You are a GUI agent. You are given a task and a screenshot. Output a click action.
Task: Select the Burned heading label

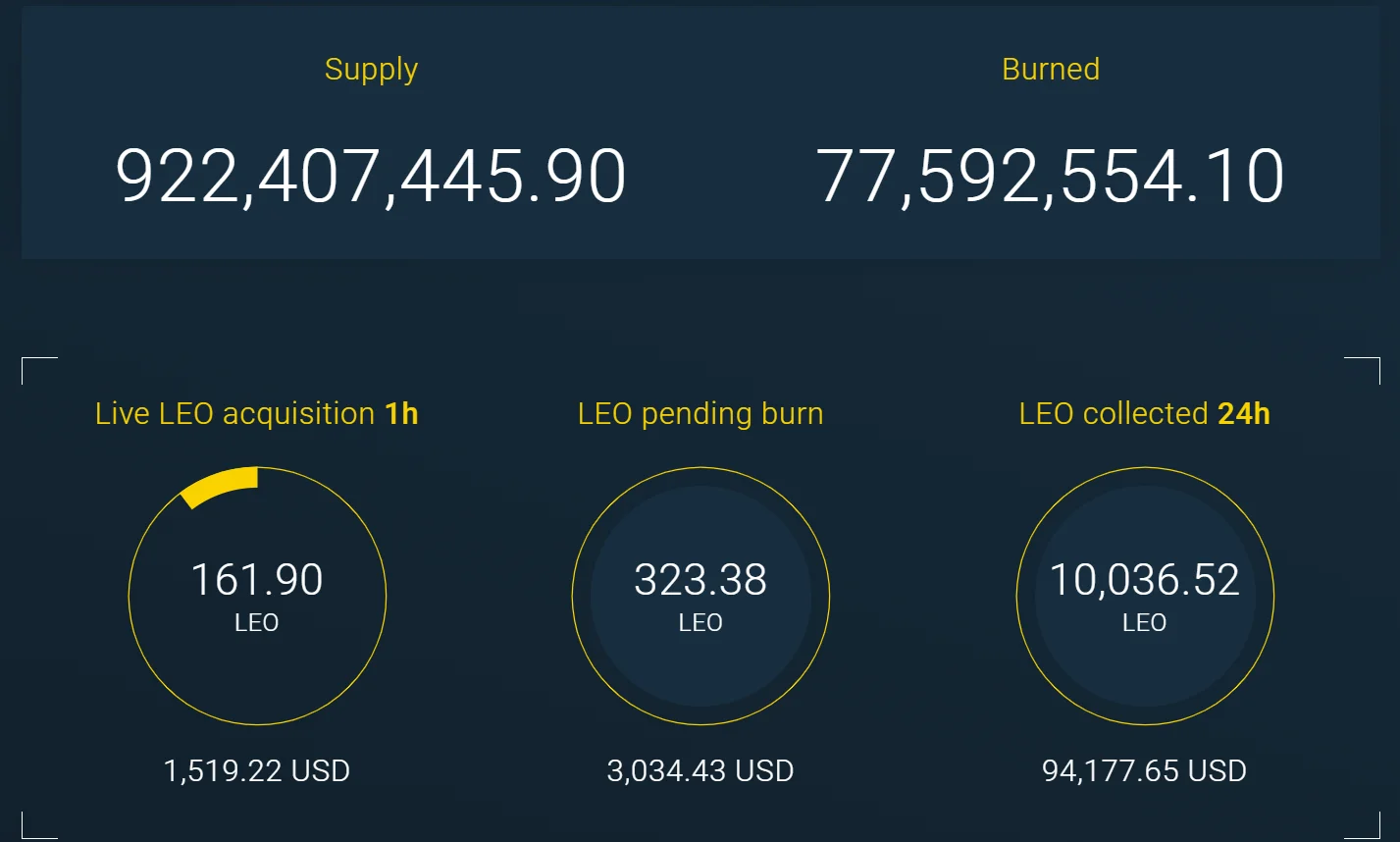(1050, 70)
